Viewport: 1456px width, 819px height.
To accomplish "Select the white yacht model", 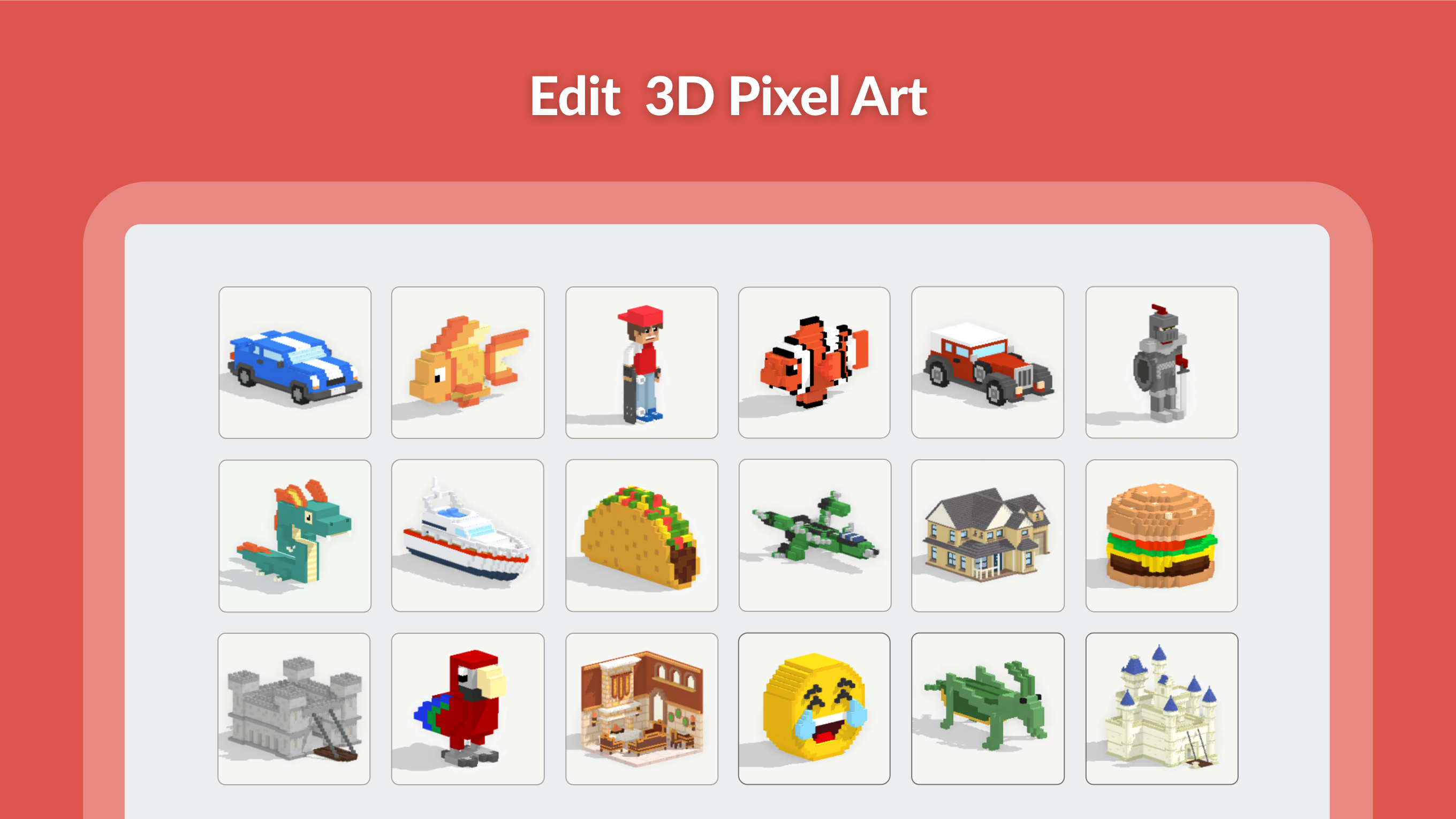I will point(468,536).
